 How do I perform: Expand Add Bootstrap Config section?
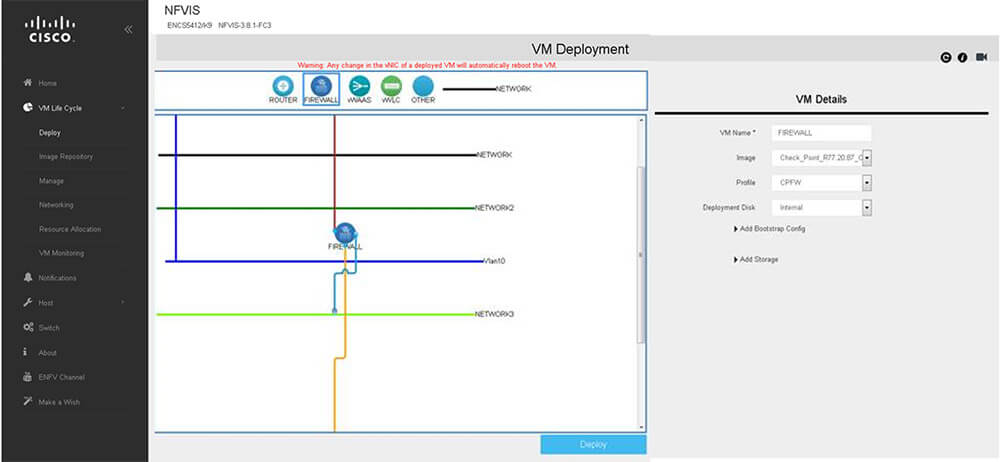(x=770, y=228)
